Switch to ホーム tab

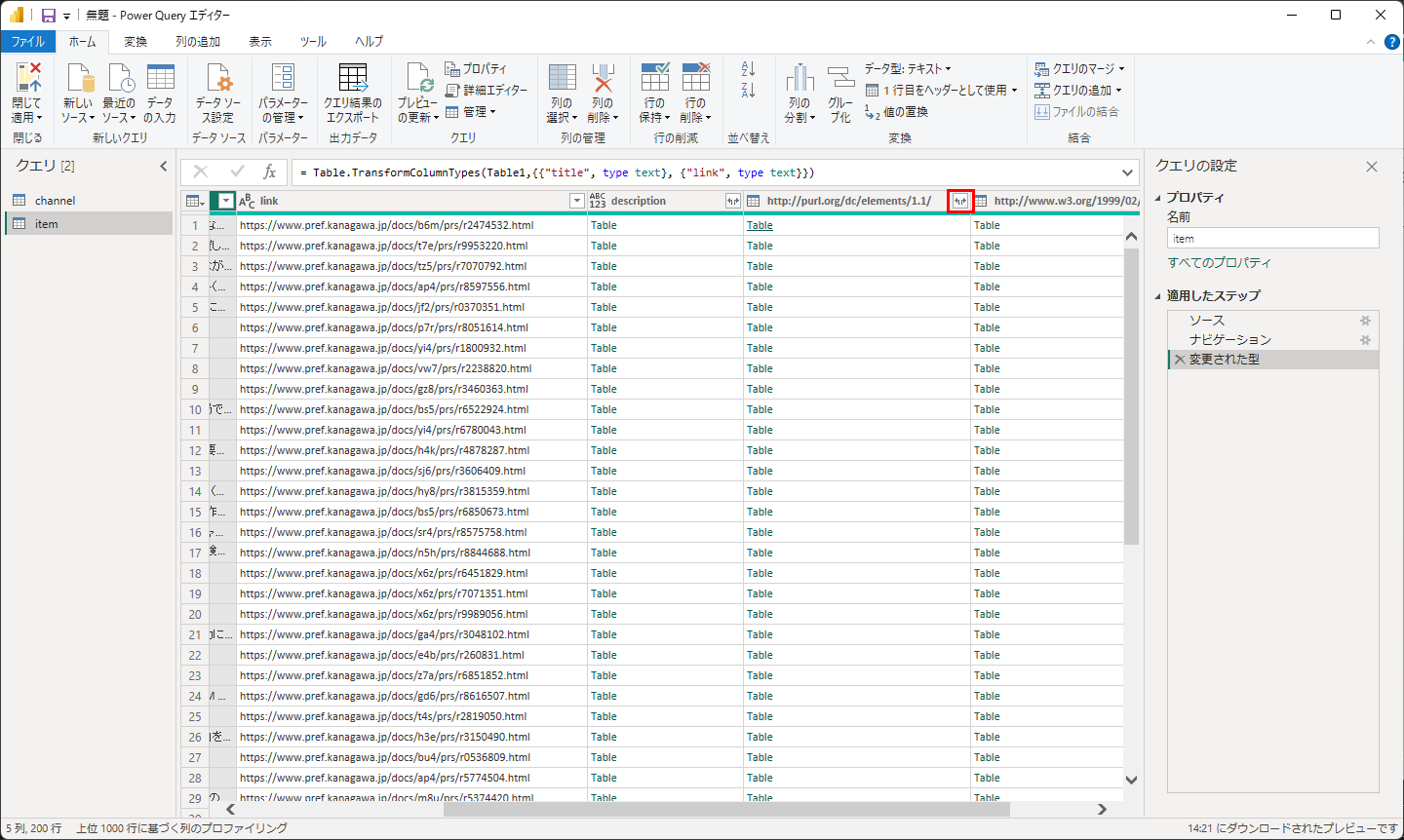click(x=83, y=42)
